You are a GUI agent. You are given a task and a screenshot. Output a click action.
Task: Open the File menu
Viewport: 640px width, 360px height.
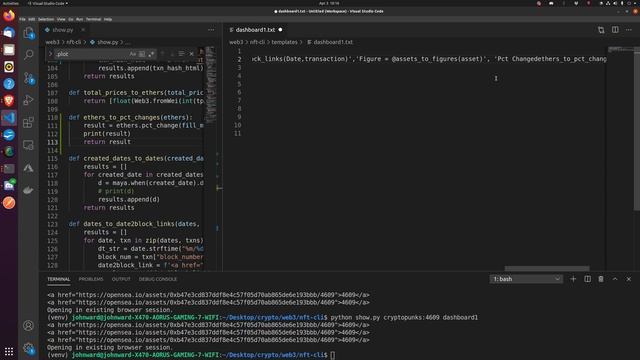pyautogui.click(x=22, y=19)
